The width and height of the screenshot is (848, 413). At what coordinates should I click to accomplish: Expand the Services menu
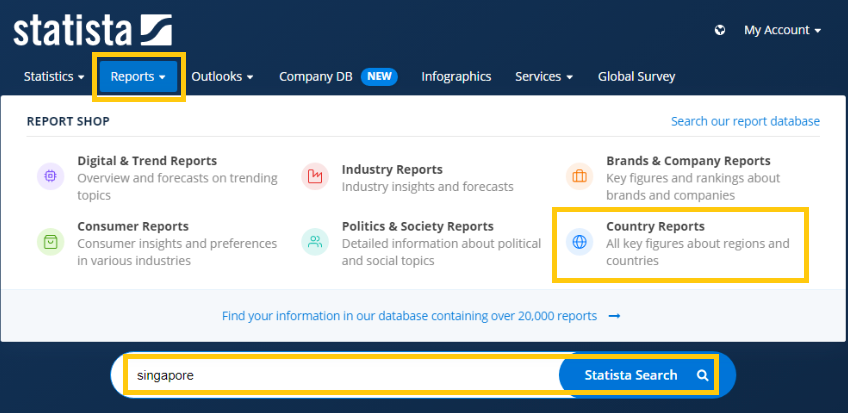point(544,77)
